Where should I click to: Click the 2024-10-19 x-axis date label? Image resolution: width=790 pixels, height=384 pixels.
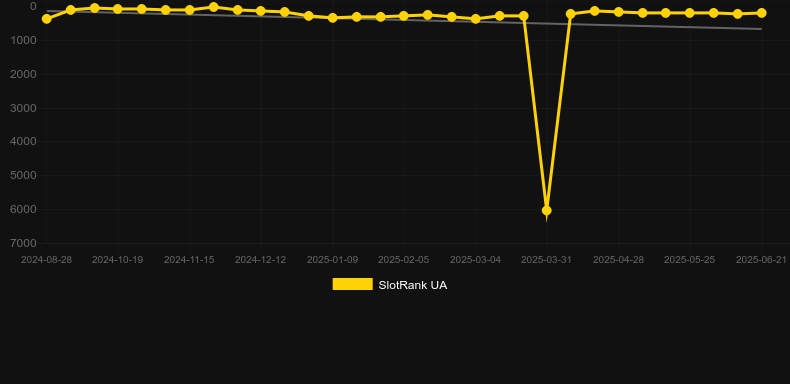click(117, 260)
